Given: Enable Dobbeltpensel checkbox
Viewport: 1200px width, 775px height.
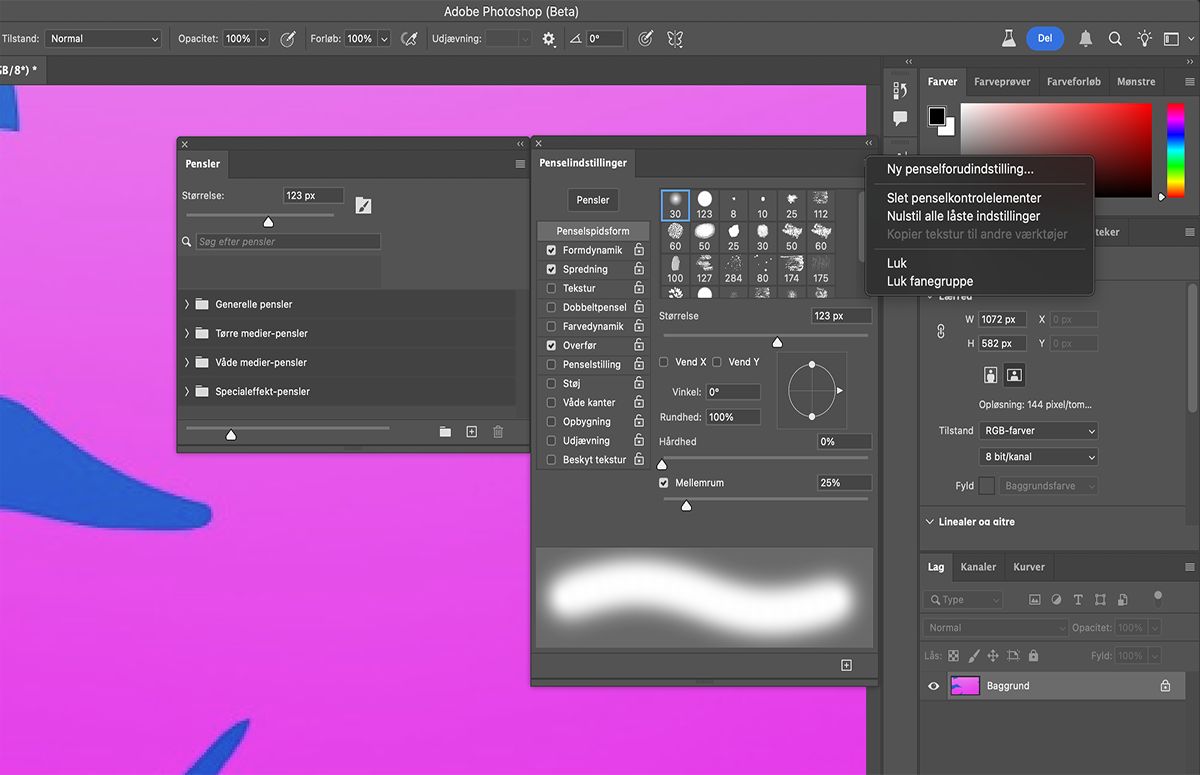Looking at the screenshot, I should [x=551, y=307].
